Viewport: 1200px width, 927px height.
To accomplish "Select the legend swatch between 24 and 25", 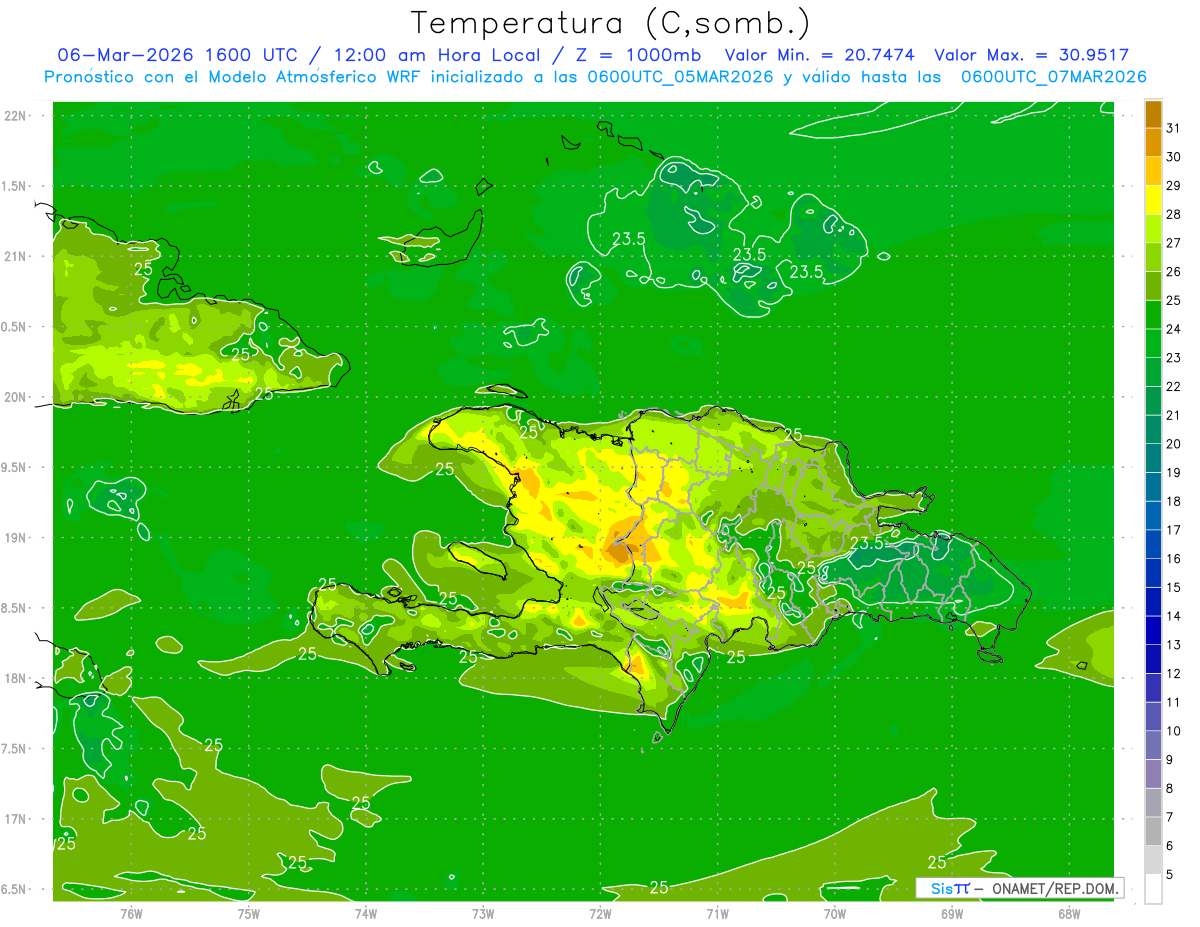I will (1153, 315).
